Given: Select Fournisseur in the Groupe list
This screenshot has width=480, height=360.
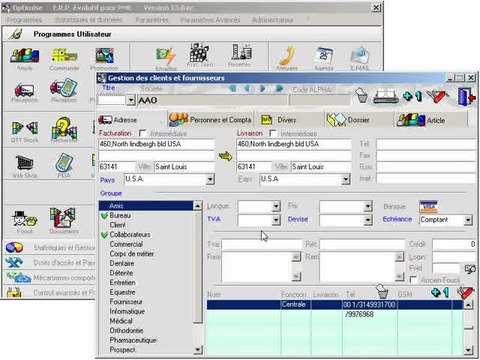Looking at the screenshot, I should pyautogui.click(x=126, y=302).
